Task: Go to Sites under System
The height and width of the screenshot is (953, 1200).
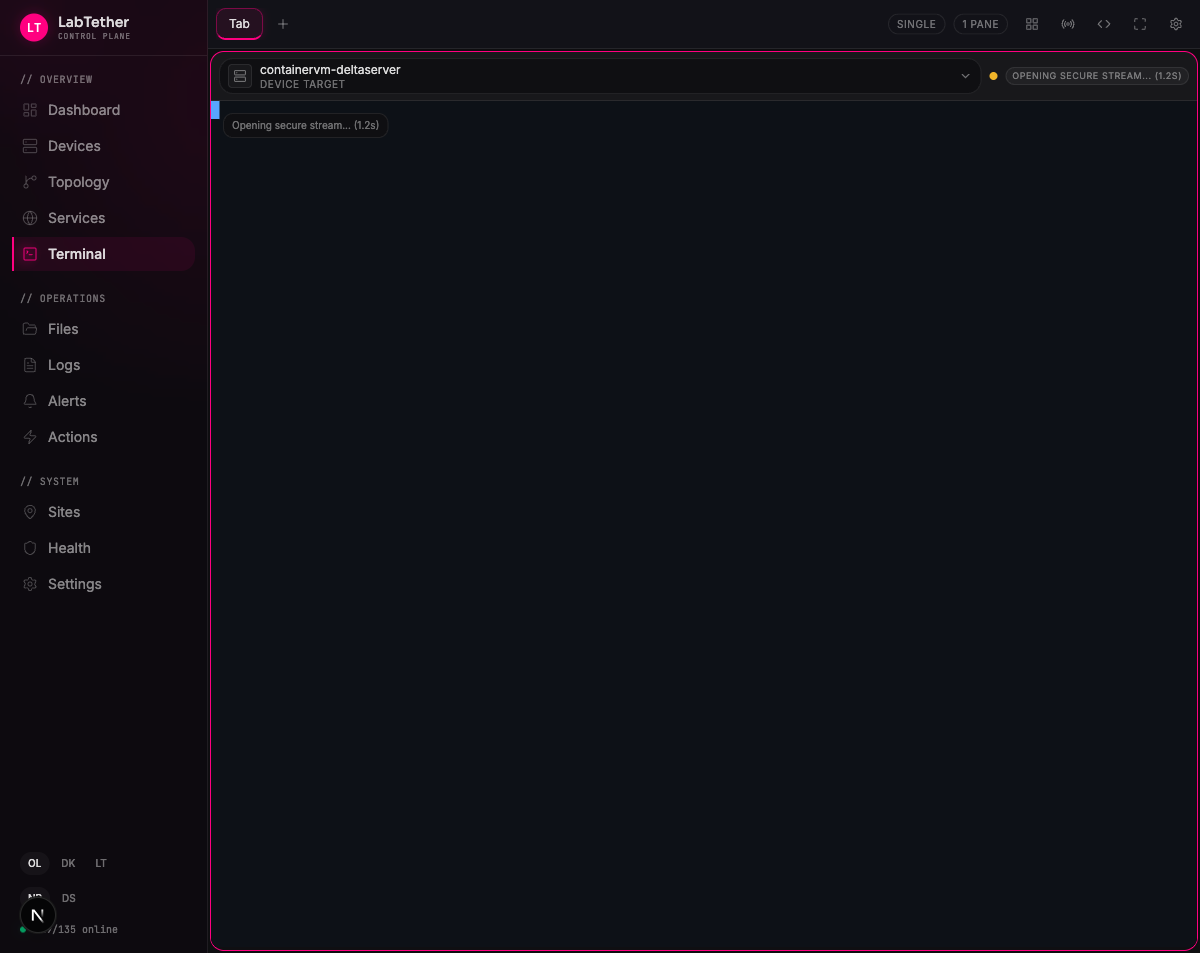Action: pyautogui.click(x=103, y=512)
